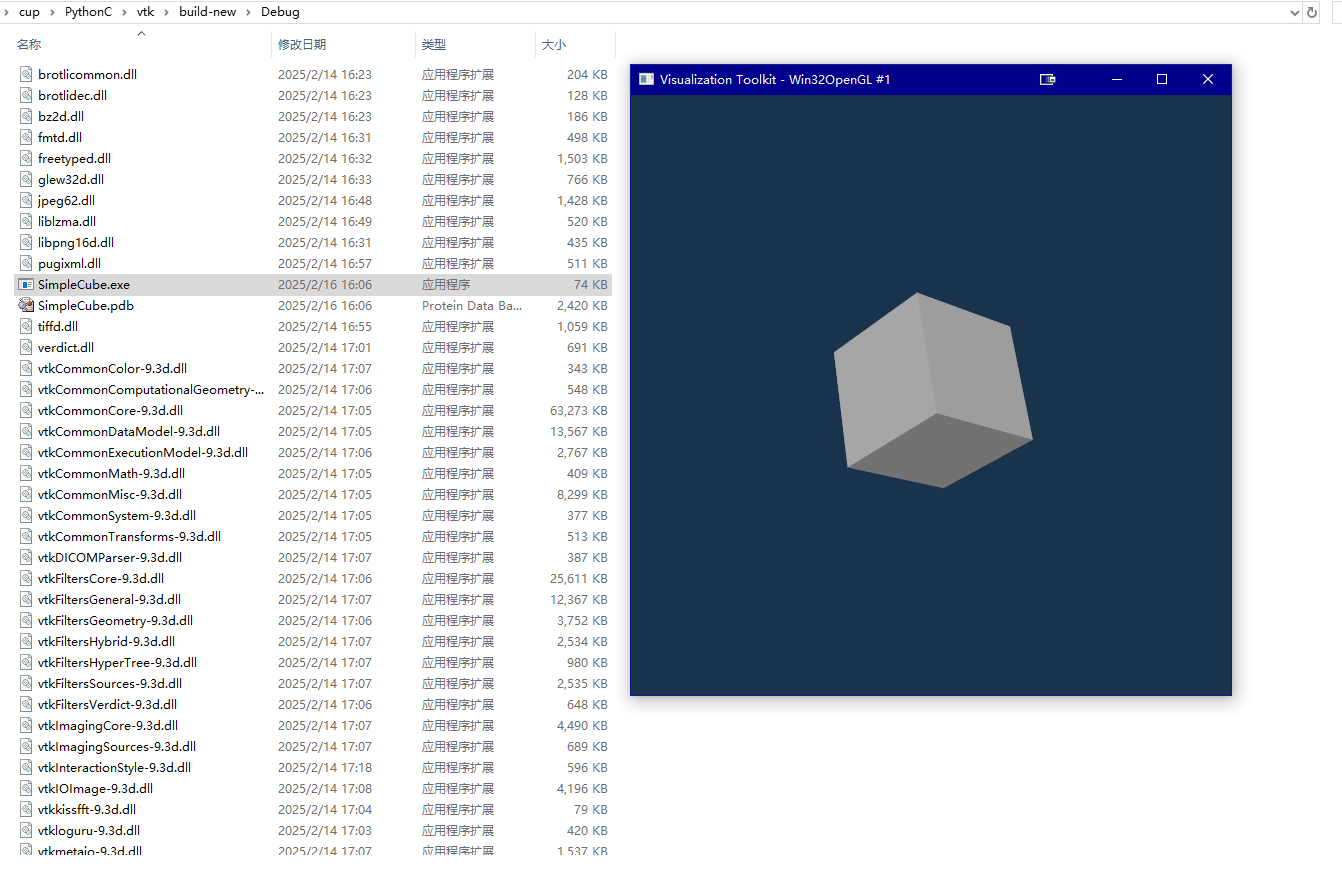Click the vtkFiltersSources-9.3d.dll file icon
Screen dimensions: 1342x876
coord(26,683)
